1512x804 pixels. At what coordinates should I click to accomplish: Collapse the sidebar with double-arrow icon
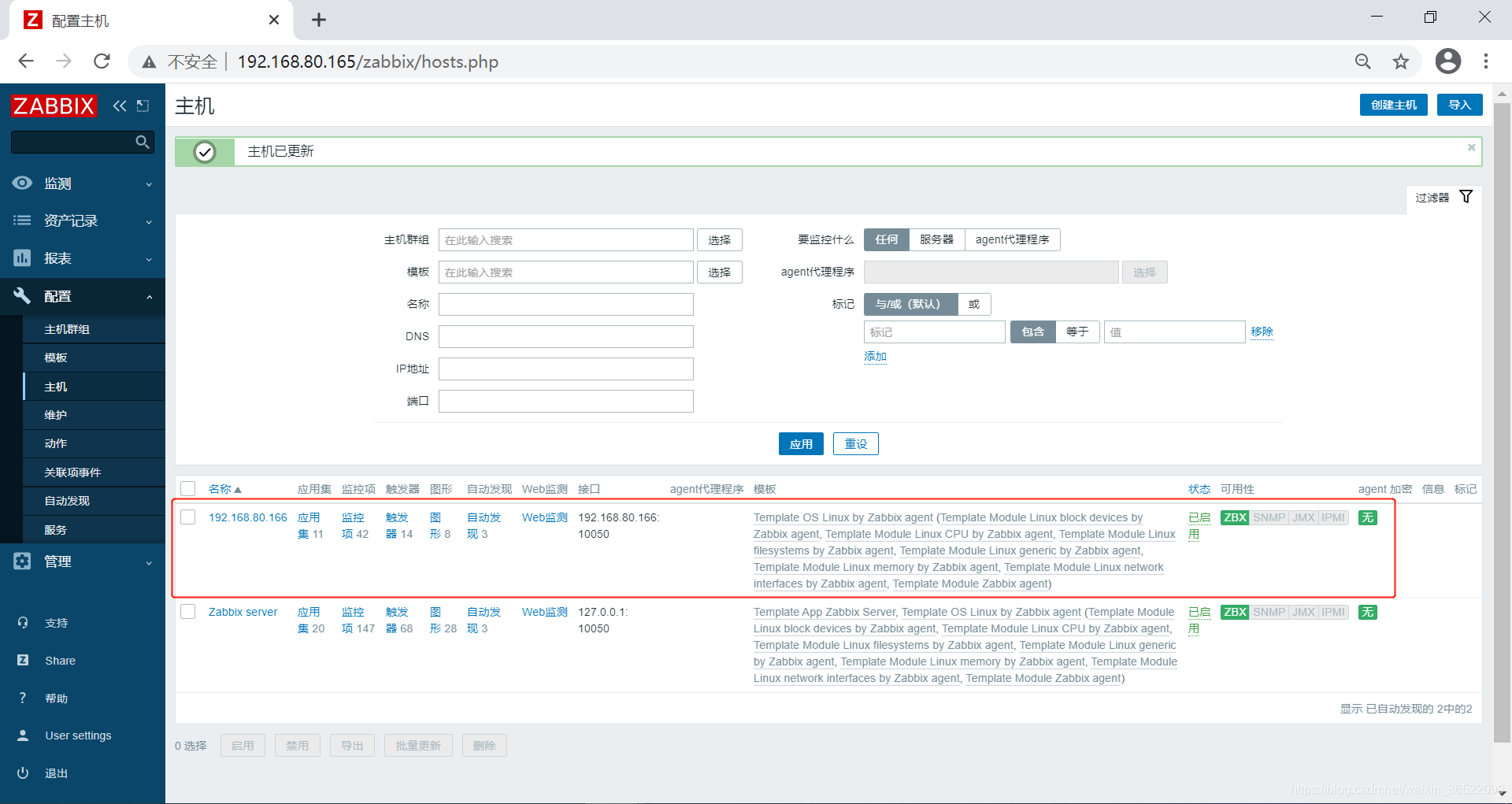click(120, 106)
